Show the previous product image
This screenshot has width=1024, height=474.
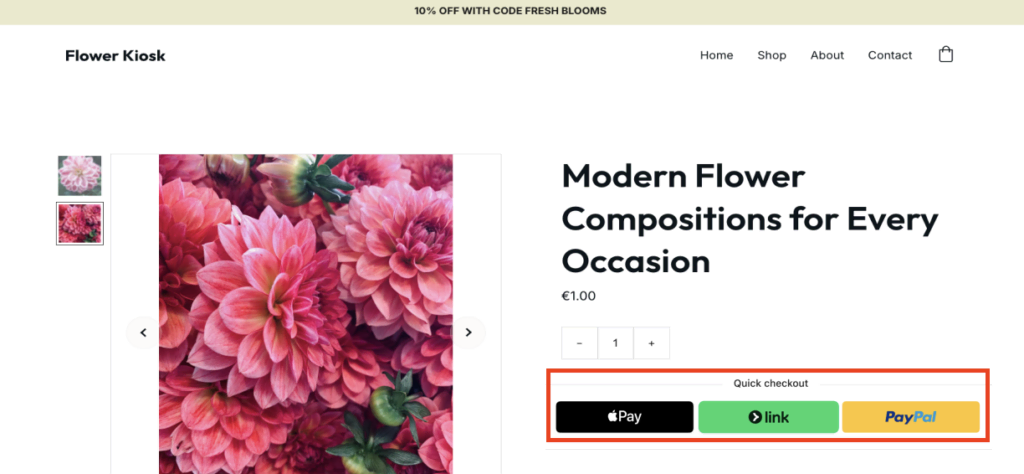click(143, 332)
